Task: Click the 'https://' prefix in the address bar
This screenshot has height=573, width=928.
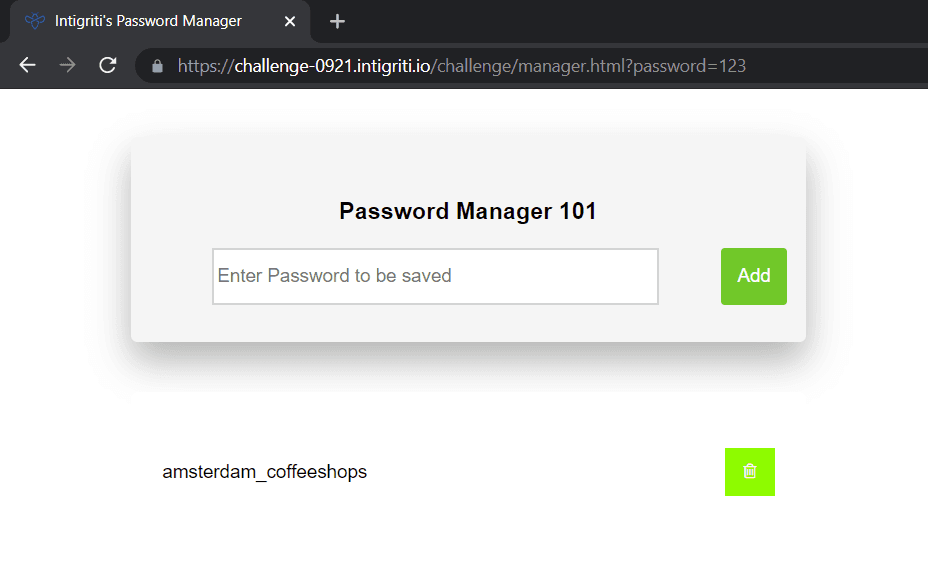Action: point(206,66)
